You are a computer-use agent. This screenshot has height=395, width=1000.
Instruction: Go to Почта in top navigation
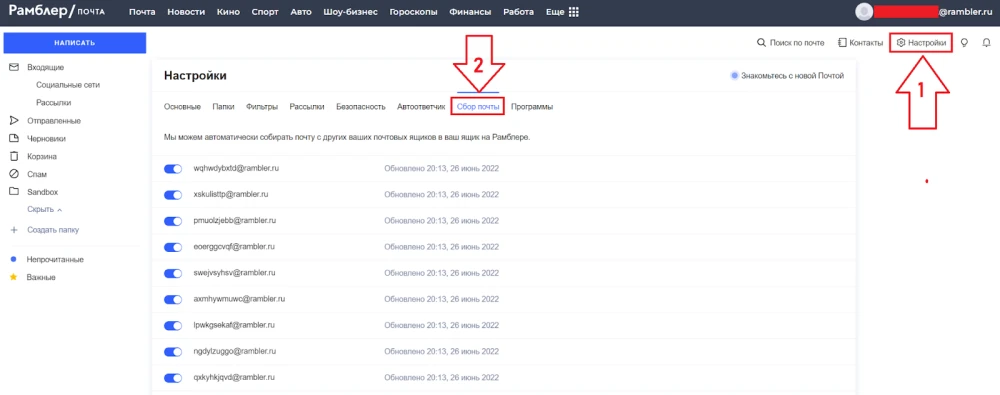(x=142, y=12)
